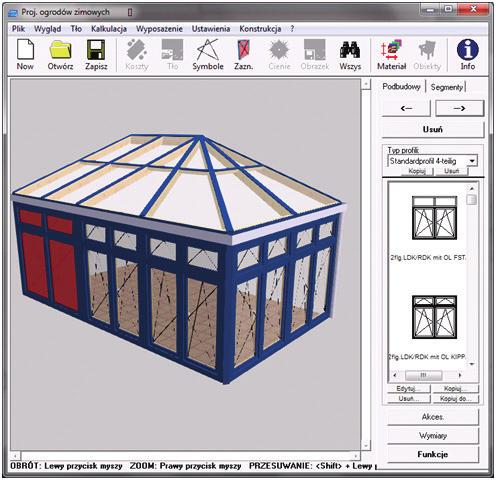This screenshot has width=496, height=480.
Task: Open the Akces. button
Action: [433, 417]
